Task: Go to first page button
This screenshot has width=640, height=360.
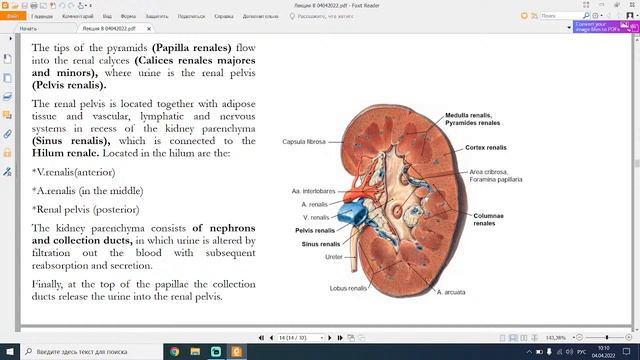Action: pyautogui.click(x=261, y=338)
